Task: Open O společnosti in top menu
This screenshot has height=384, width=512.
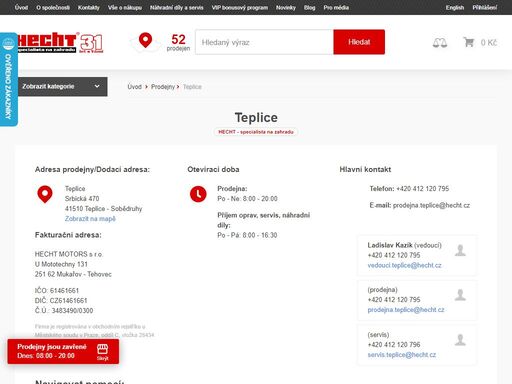Action: click(53, 7)
